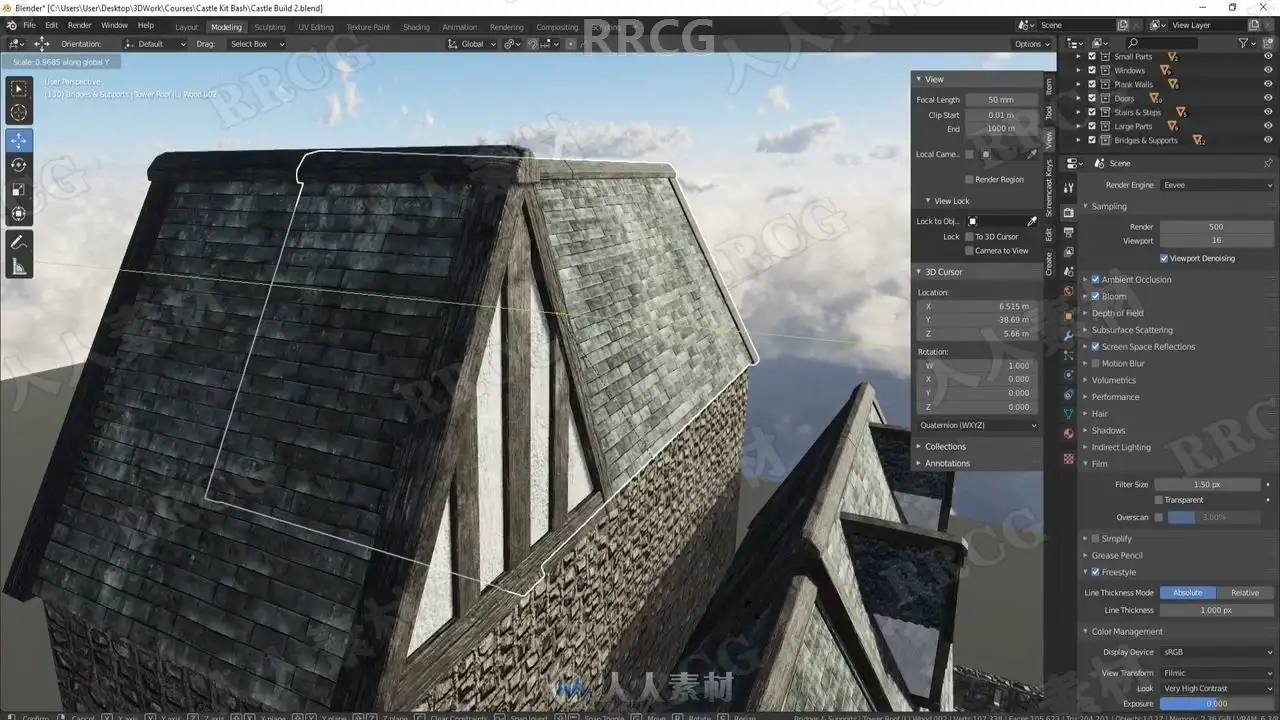The width and height of the screenshot is (1280, 720).
Task: Open the viewport Options popover
Action: coord(1031,44)
